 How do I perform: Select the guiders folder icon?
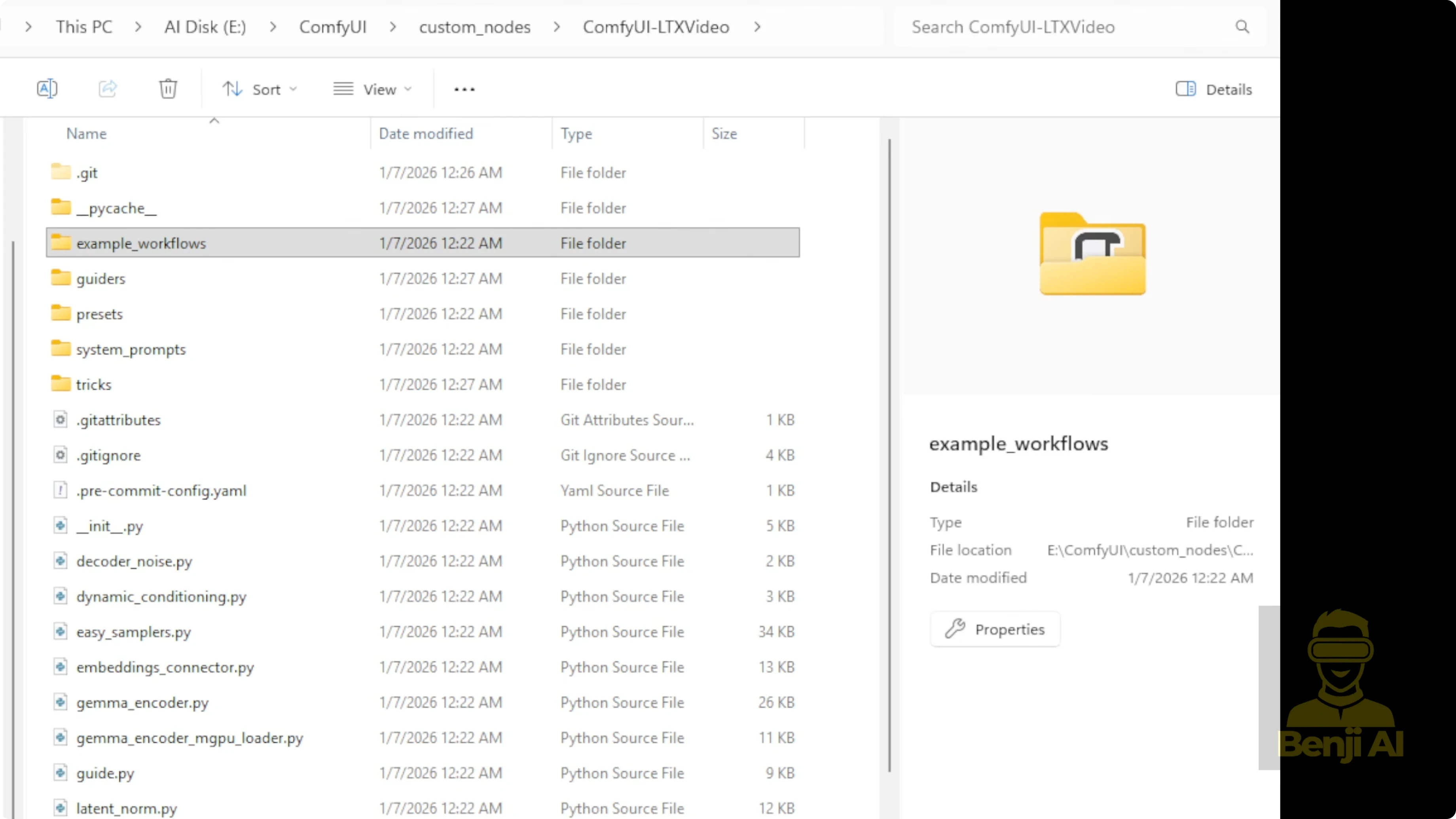coord(61,278)
